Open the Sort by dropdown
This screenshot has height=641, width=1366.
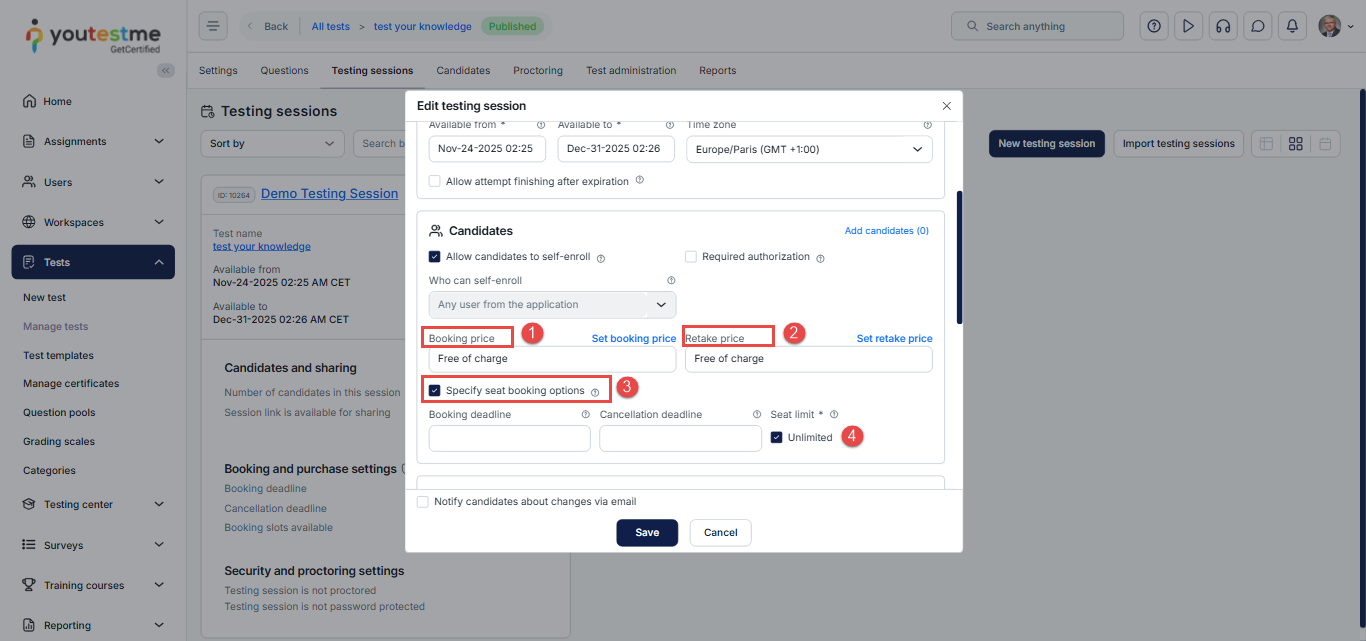click(272, 144)
